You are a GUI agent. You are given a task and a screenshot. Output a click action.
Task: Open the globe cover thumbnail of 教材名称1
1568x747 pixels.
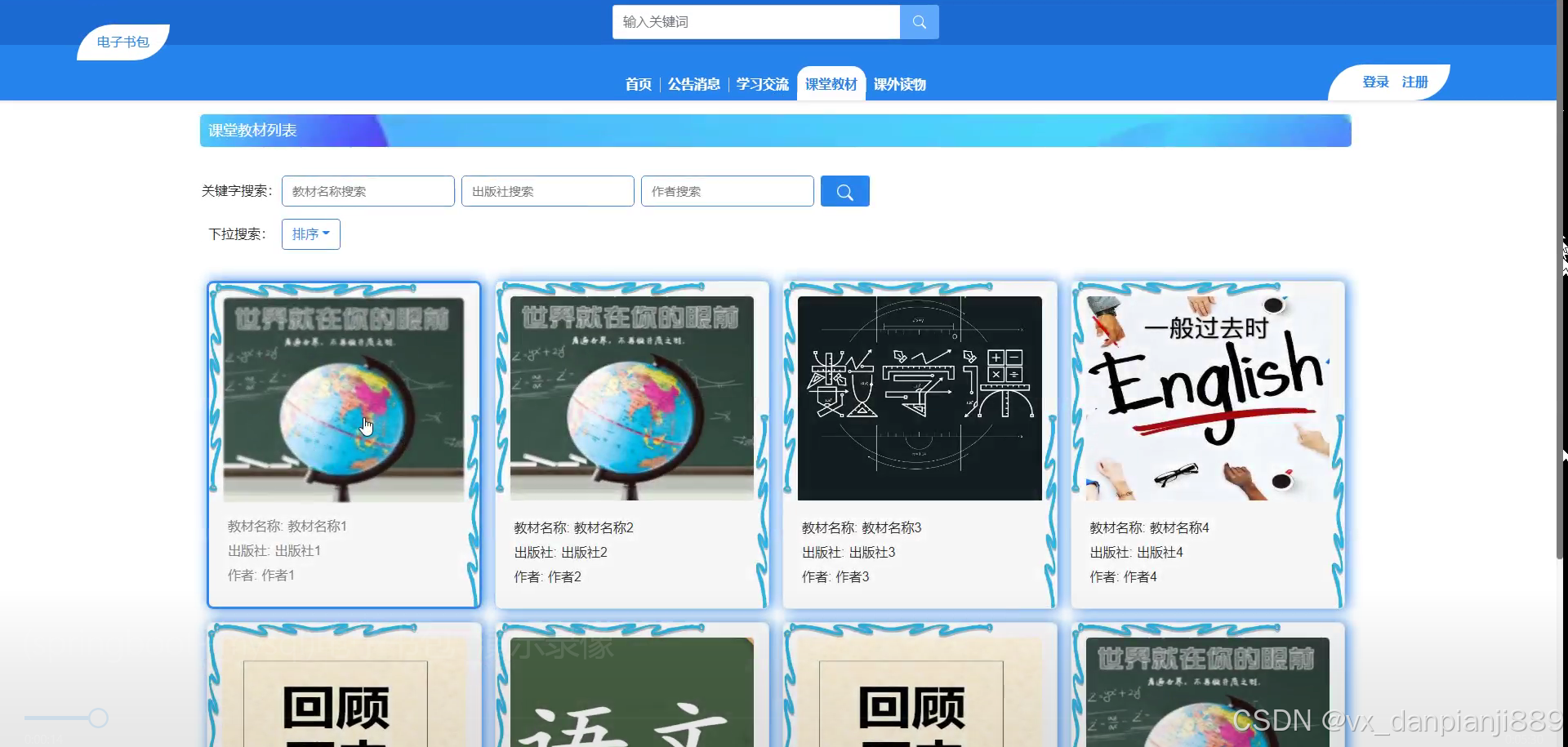point(344,399)
